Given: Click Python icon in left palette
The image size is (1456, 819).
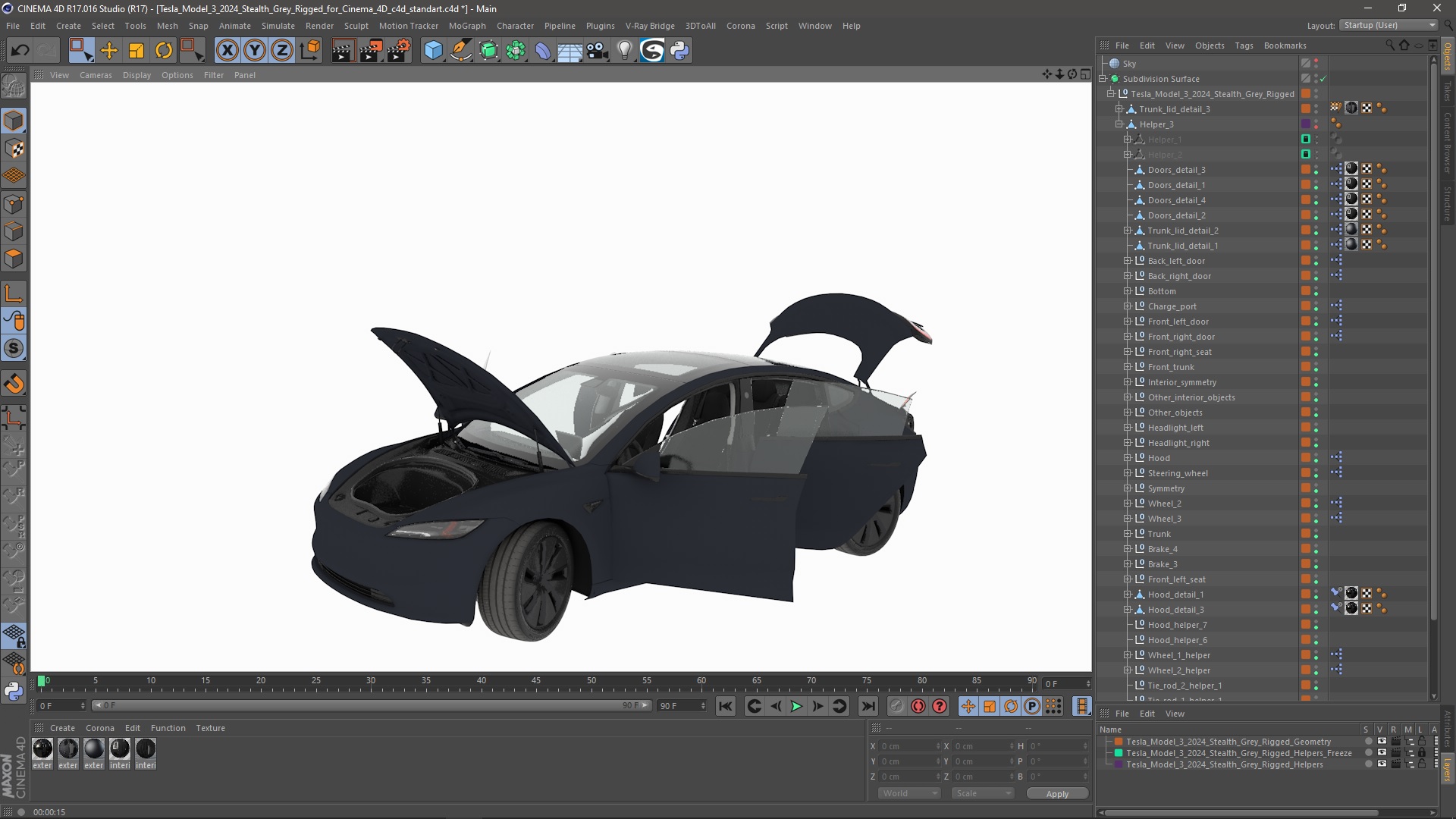Looking at the screenshot, I should 14,691.
